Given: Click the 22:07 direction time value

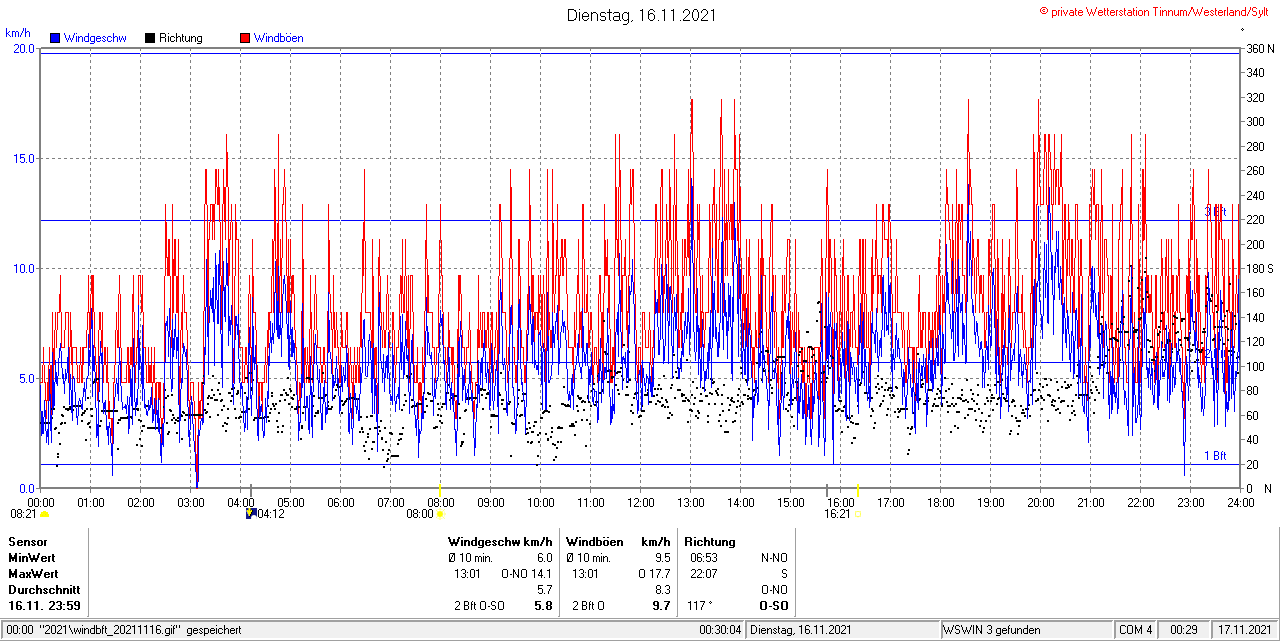Looking at the screenshot, I should coord(704,574).
